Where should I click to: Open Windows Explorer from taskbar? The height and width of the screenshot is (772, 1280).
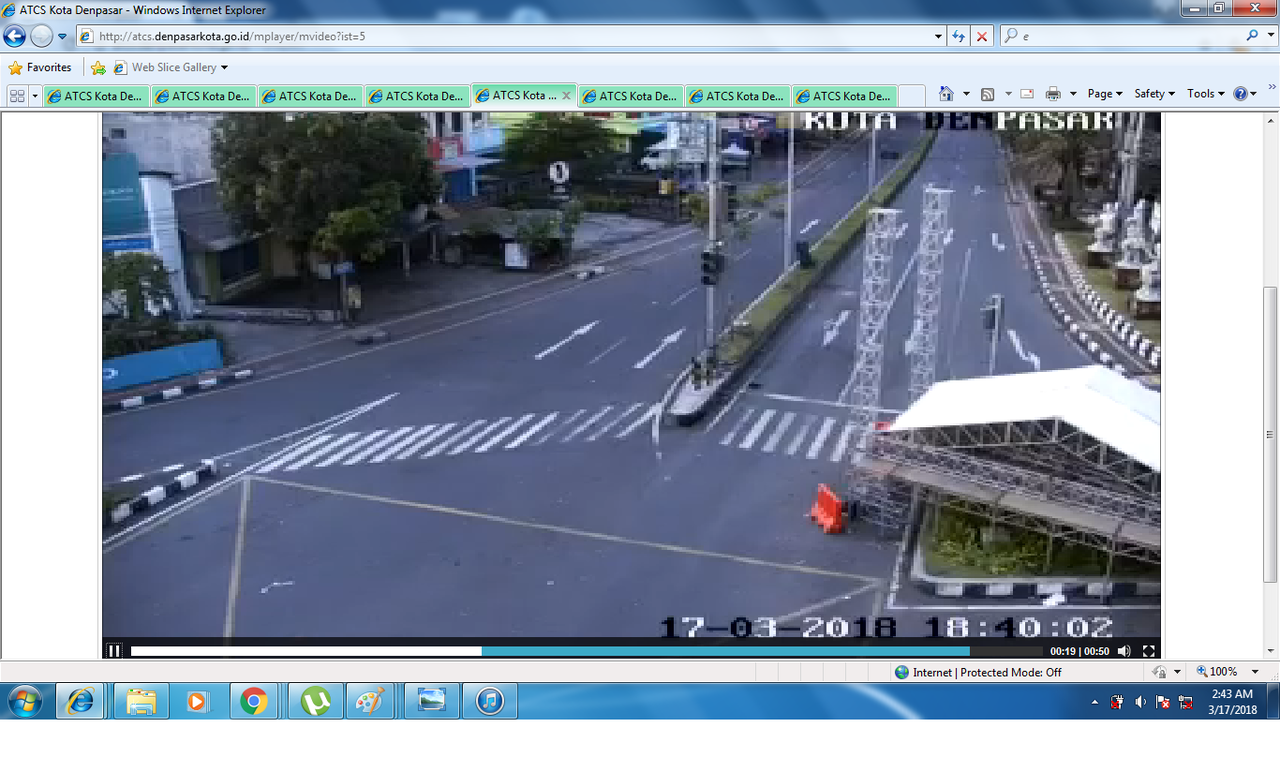click(x=141, y=702)
